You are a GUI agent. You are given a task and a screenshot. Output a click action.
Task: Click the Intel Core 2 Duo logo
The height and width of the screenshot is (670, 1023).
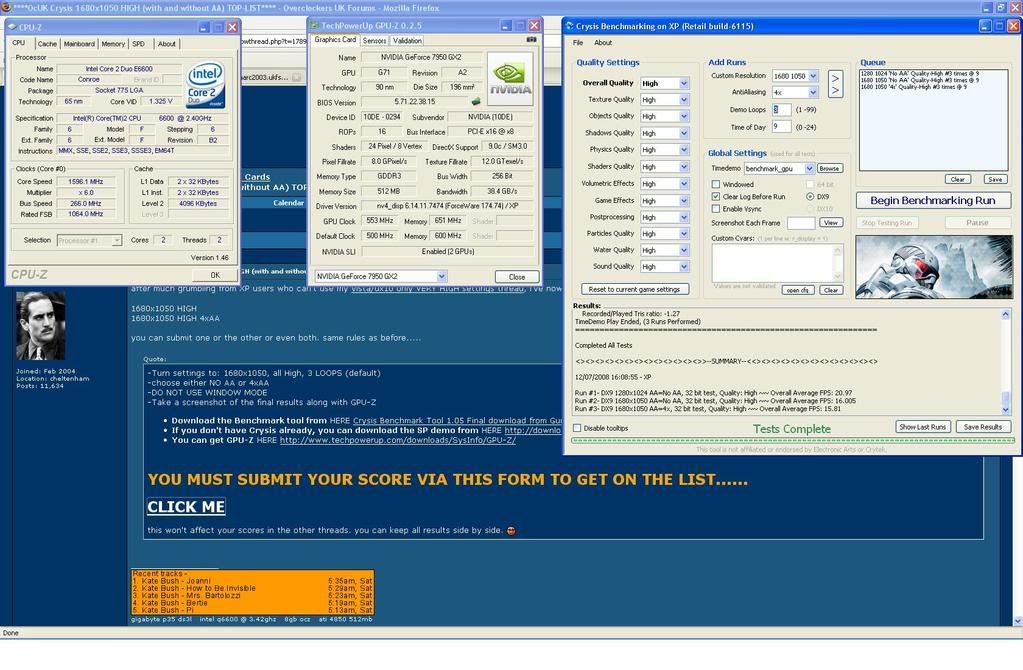click(205, 83)
